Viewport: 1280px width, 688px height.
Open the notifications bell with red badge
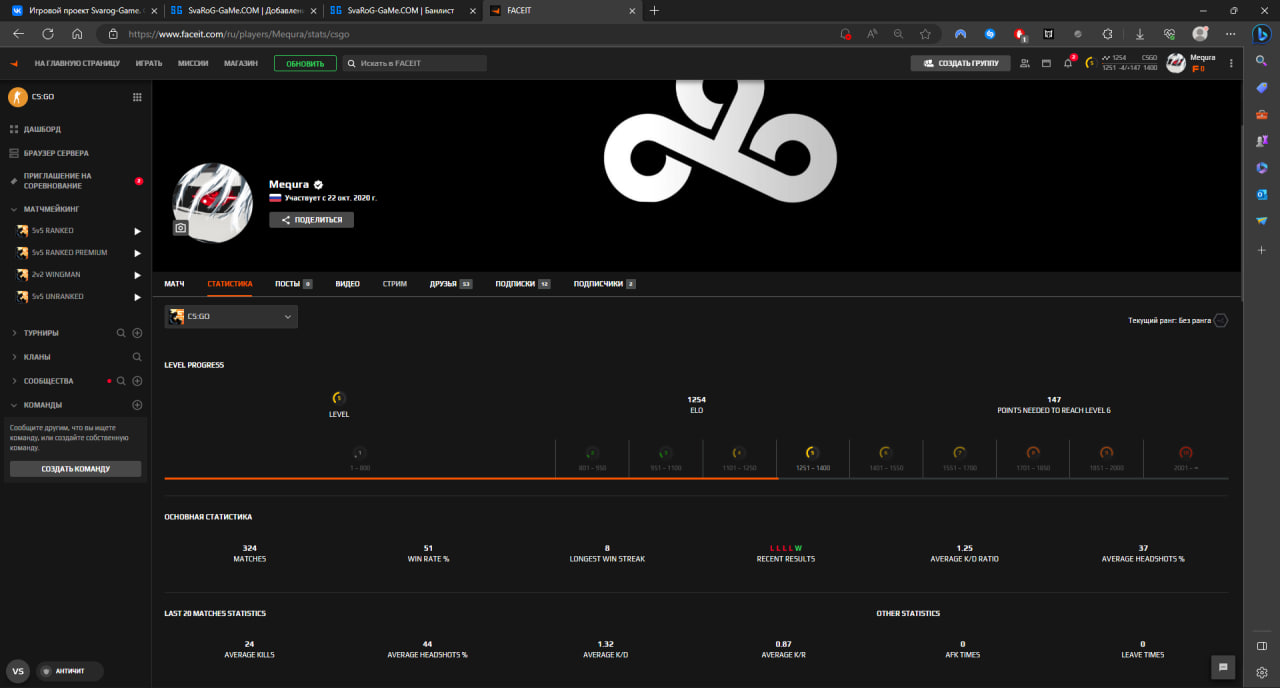(x=1068, y=63)
